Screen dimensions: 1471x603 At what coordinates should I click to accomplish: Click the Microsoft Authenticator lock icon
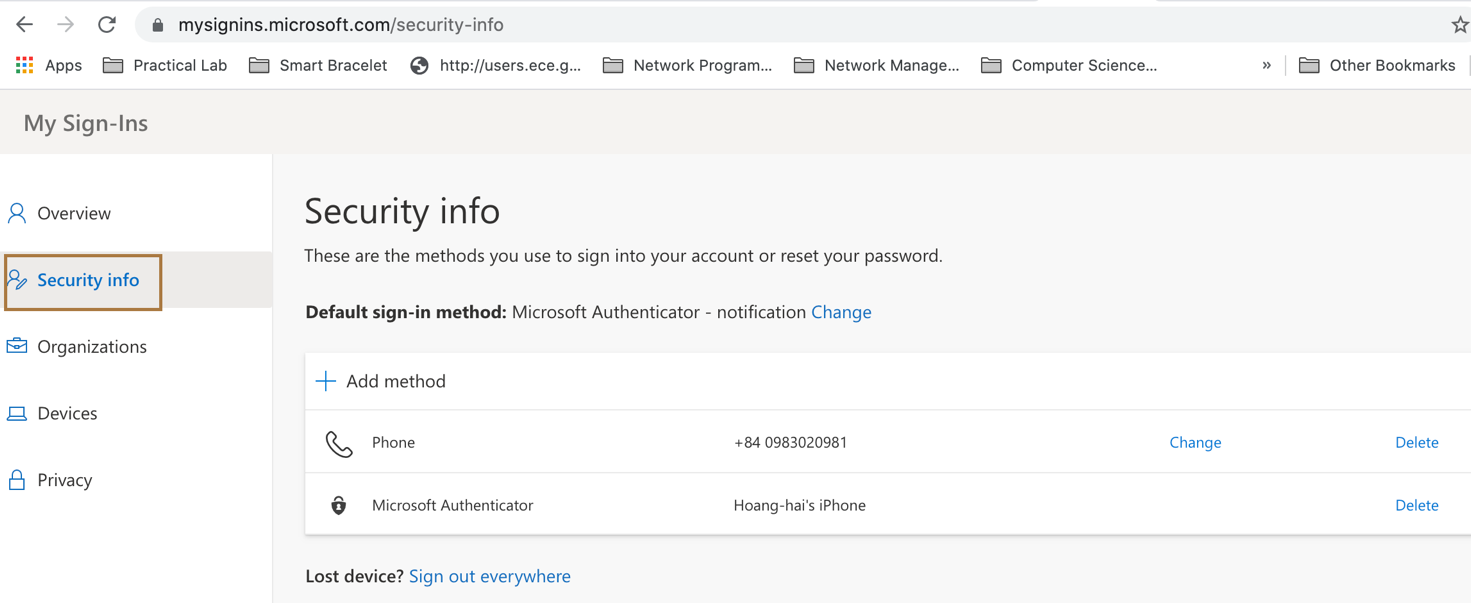click(339, 506)
